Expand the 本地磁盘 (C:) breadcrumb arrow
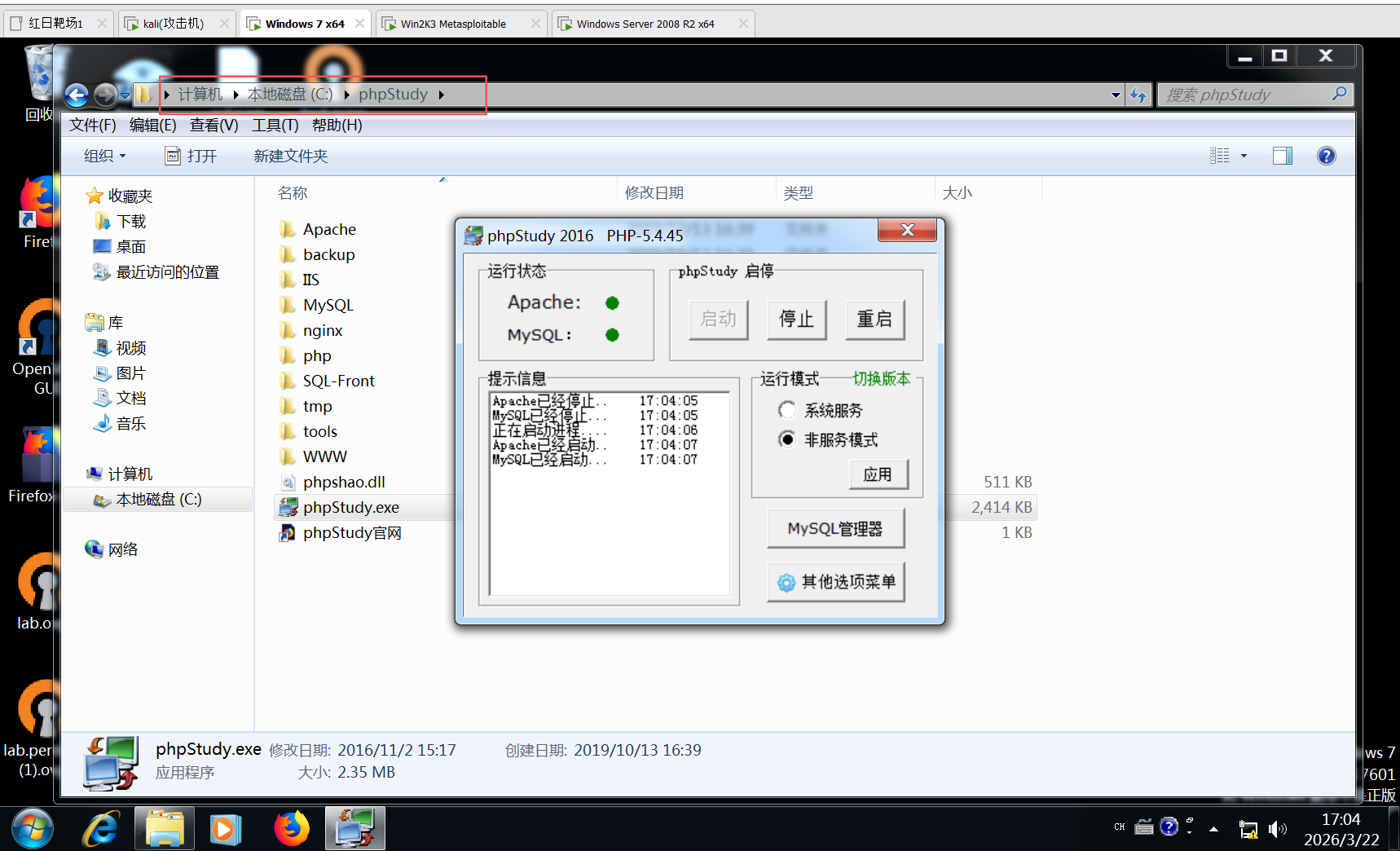The width and height of the screenshot is (1400, 851). 346,95
